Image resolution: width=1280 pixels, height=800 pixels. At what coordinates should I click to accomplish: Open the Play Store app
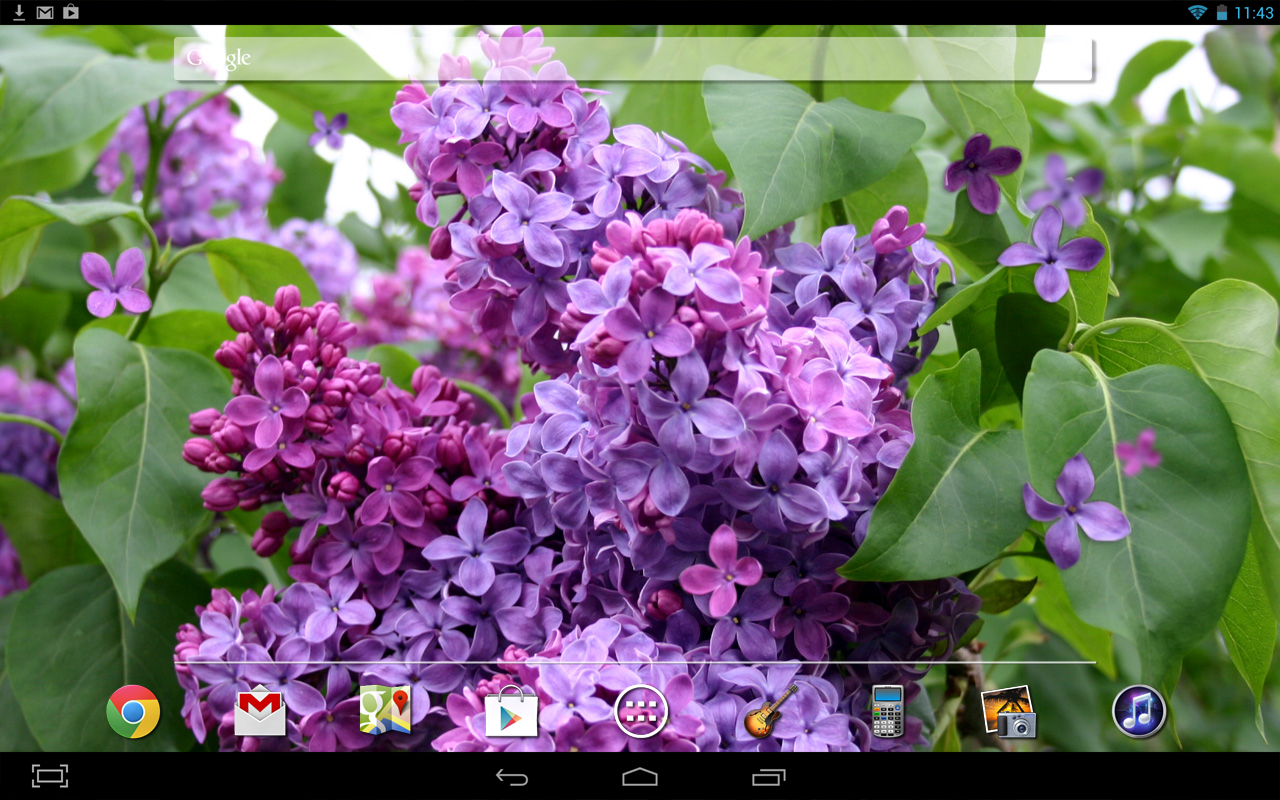pyautogui.click(x=511, y=712)
